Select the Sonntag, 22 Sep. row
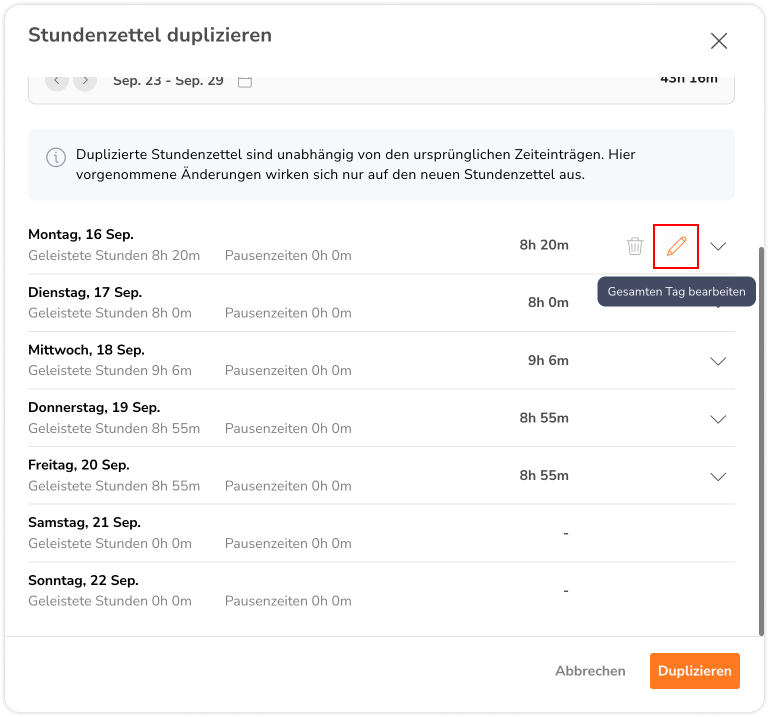Screen dimensions: 769x717 click(x=381, y=591)
